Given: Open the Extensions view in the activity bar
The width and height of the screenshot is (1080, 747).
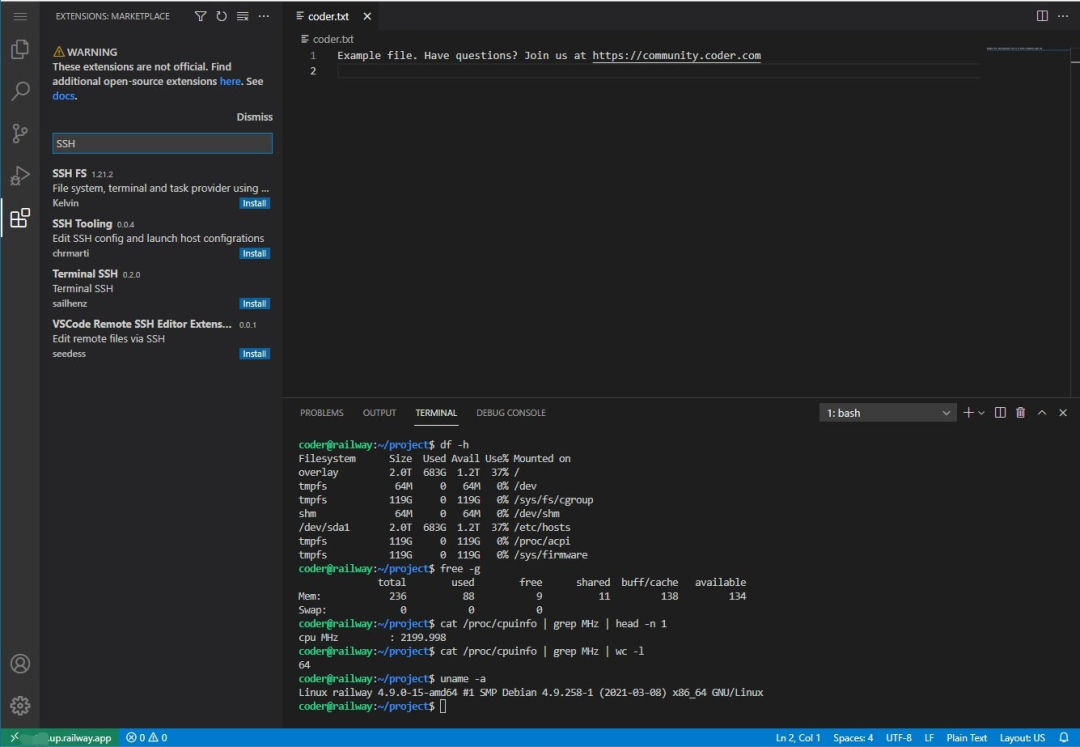Looking at the screenshot, I should pos(20,218).
